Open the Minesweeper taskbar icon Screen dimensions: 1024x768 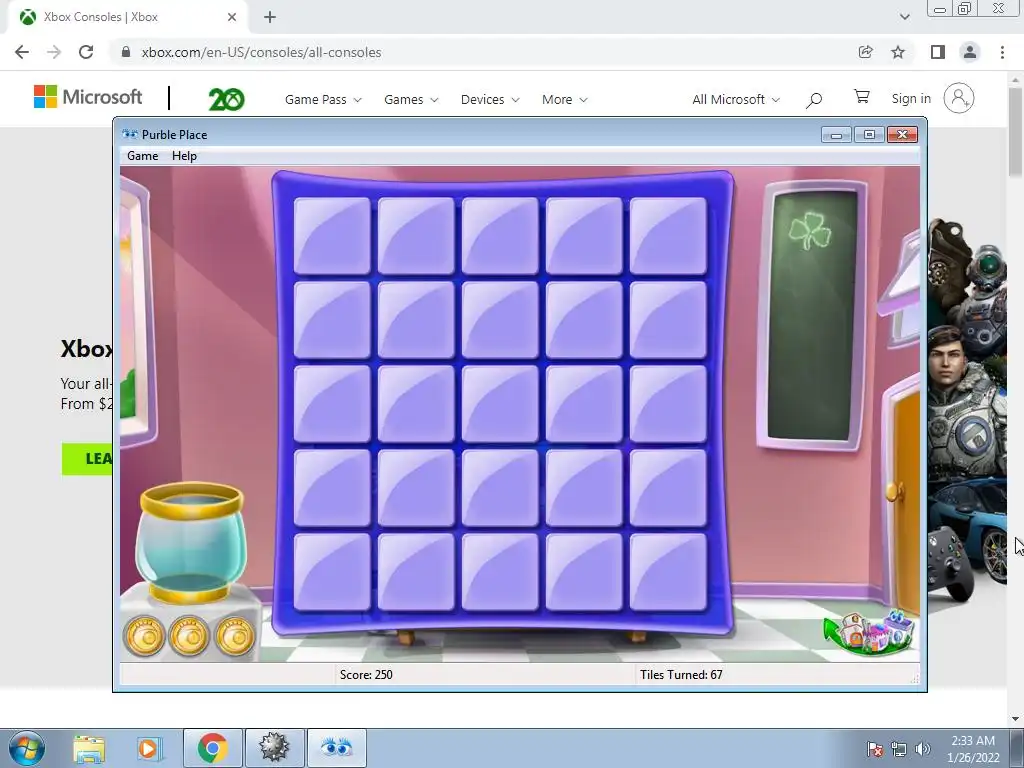click(274, 748)
